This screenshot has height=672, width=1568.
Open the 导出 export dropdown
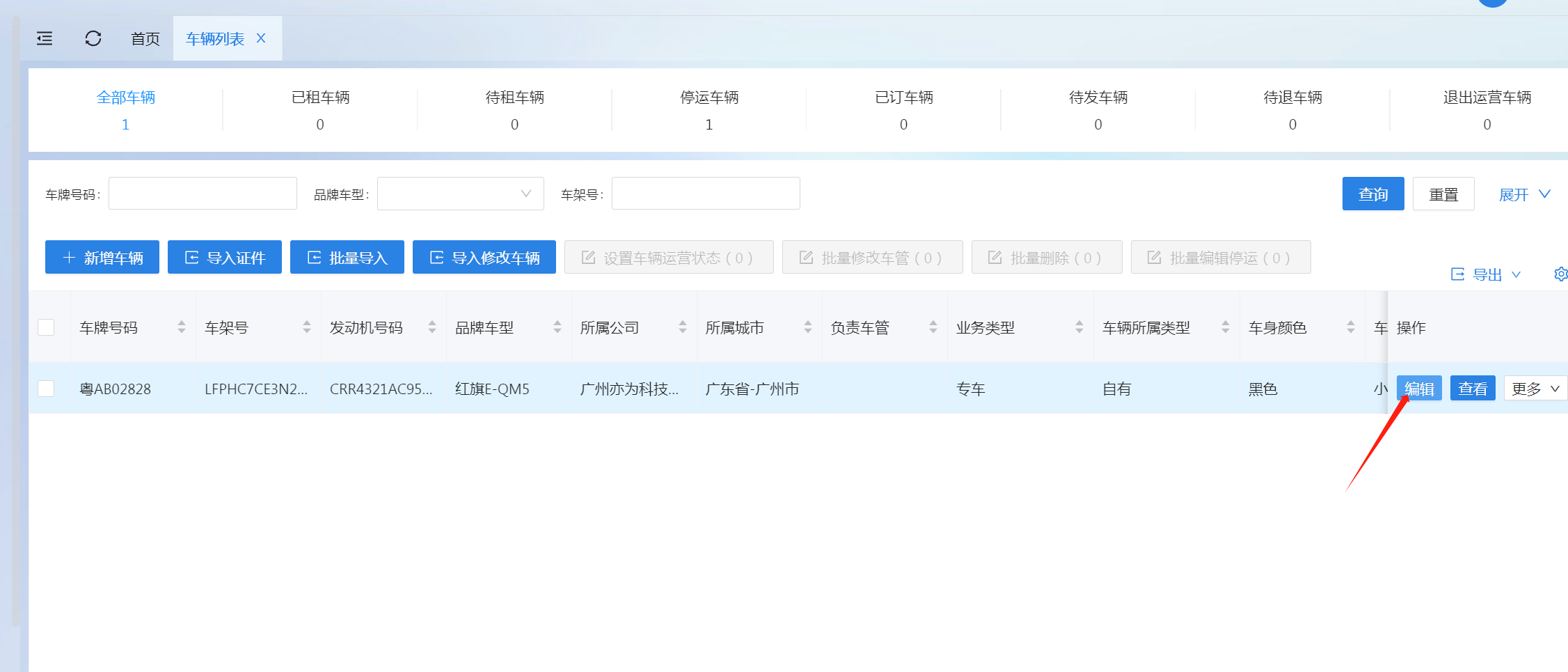pyautogui.click(x=1486, y=275)
